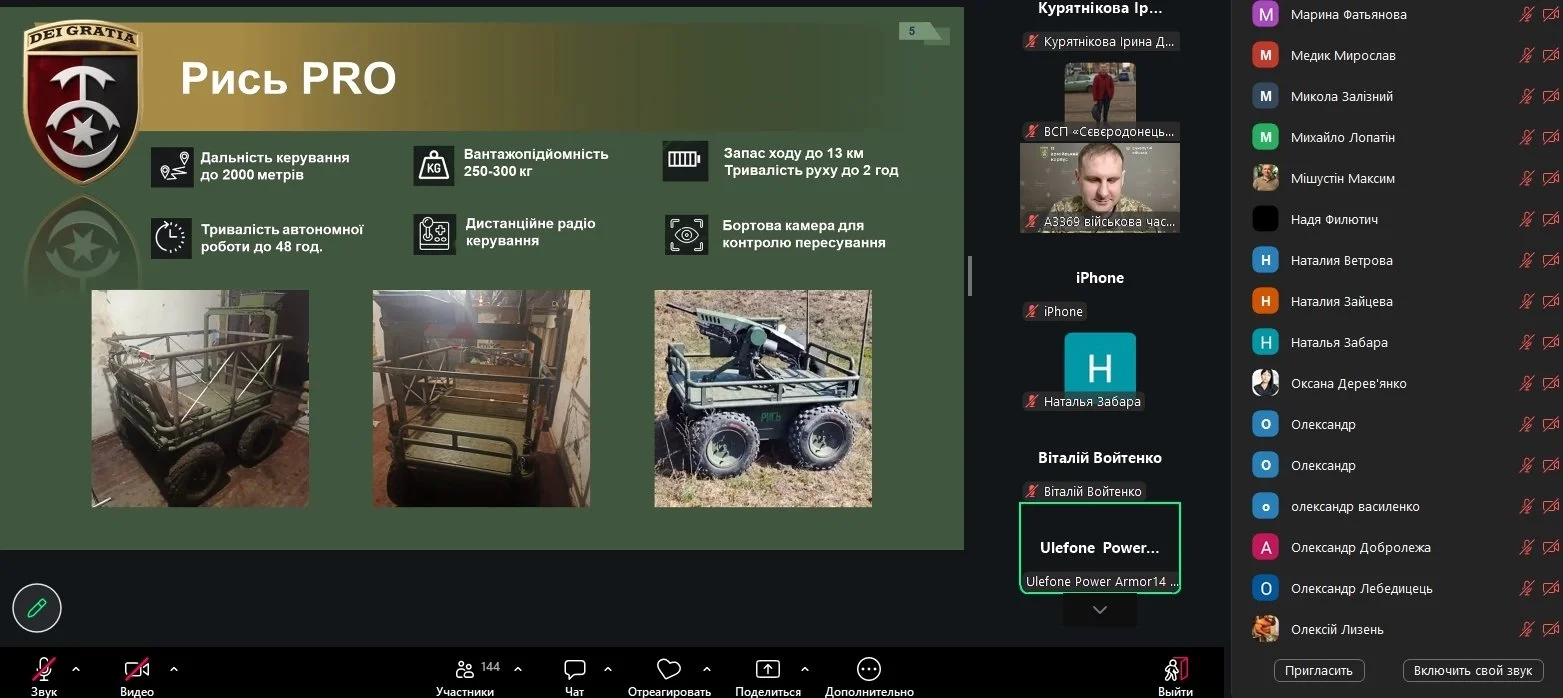Click Пригласить invite button

pyautogui.click(x=1320, y=671)
